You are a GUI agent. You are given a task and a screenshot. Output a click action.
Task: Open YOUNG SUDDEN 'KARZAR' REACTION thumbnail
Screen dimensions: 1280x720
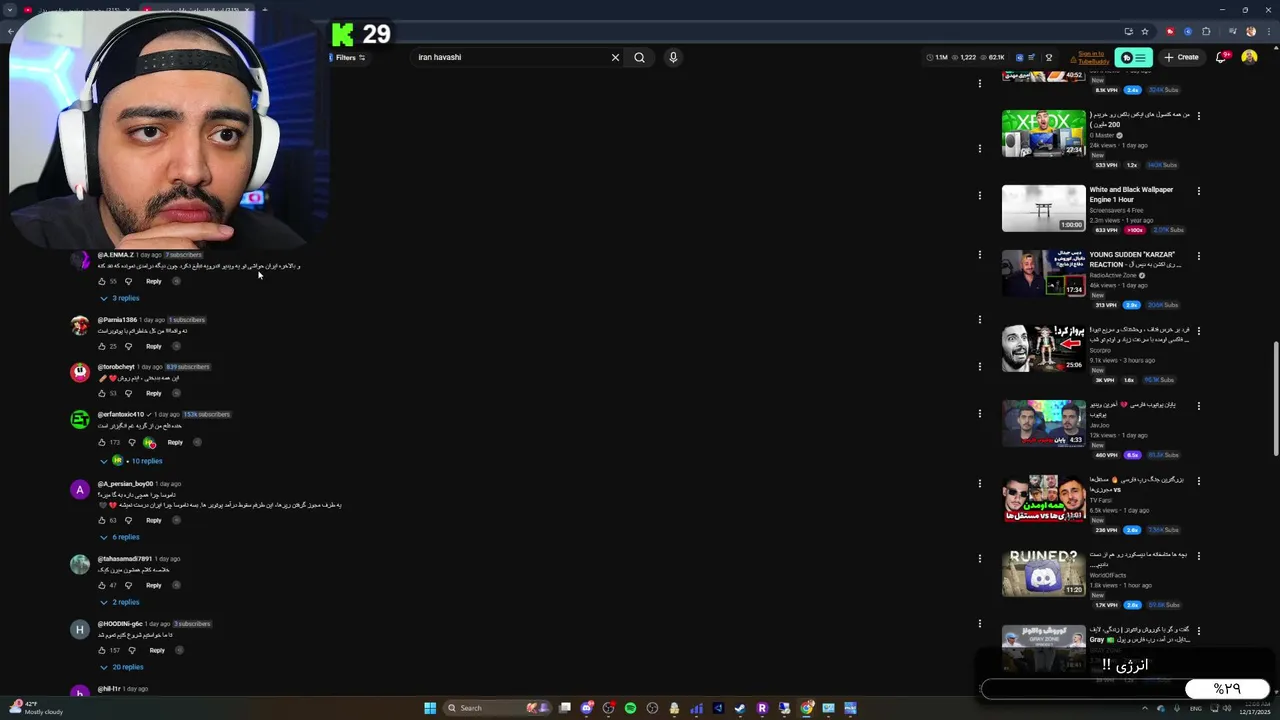(x=1043, y=273)
